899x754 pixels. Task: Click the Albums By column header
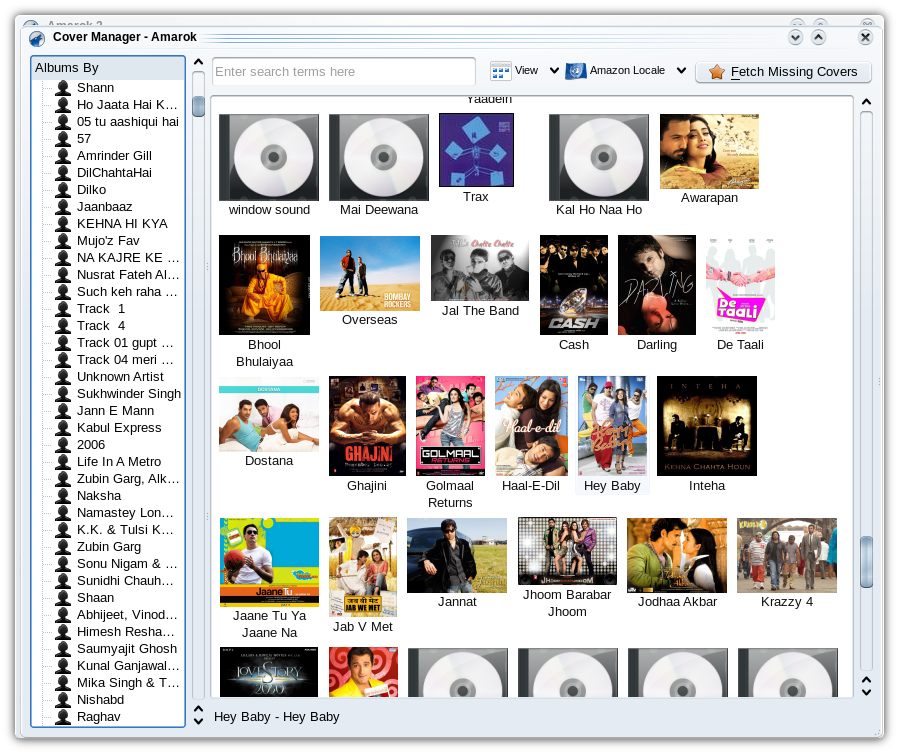pyautogui.click(x=108, y=68)
